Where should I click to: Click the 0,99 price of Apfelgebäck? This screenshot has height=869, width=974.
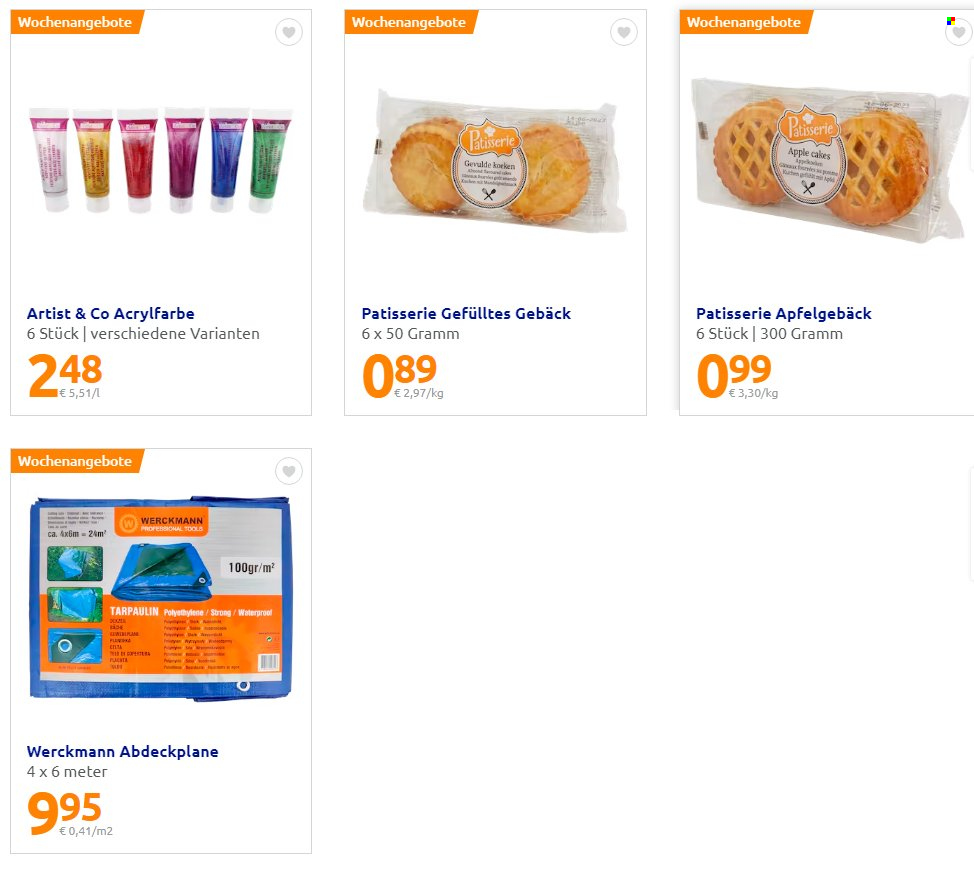tap(734, 375)
